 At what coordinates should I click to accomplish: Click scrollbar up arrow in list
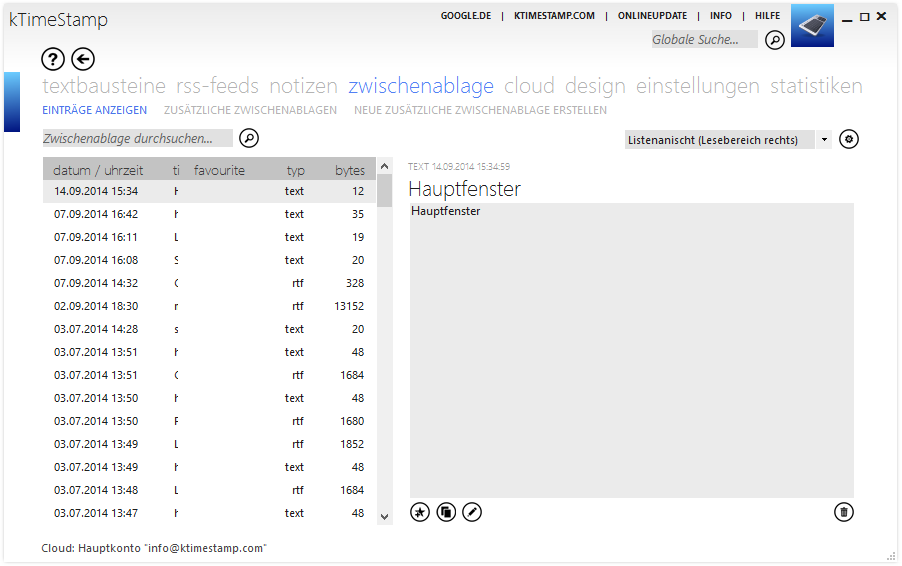pos(385,166)
